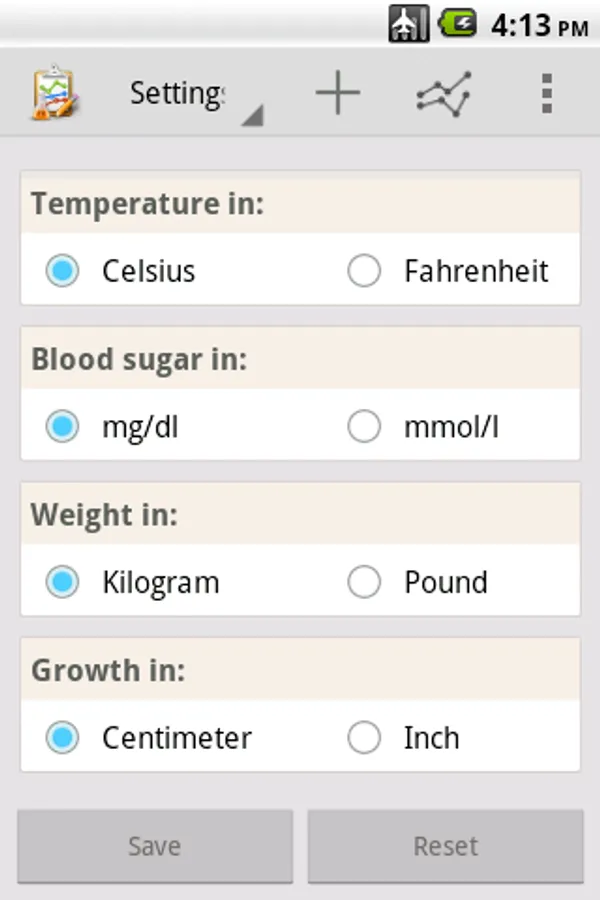Image resolution: width=600 pixels, height=900 pixels.
Task: Select Kilogram as weight unit
Action: tap(62, 583)
